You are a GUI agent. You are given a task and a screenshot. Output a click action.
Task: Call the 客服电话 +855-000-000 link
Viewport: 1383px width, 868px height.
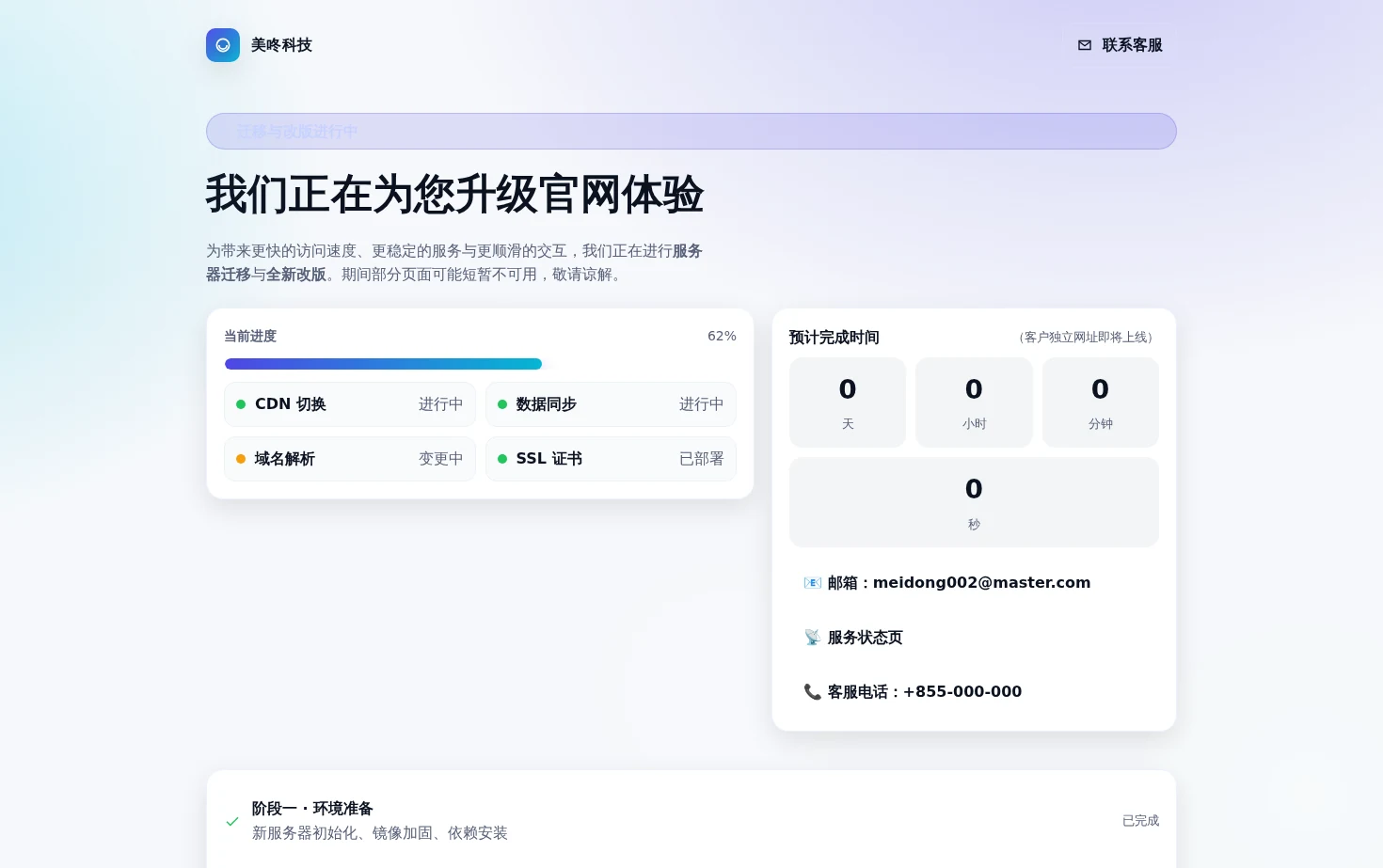pos(974,692)
